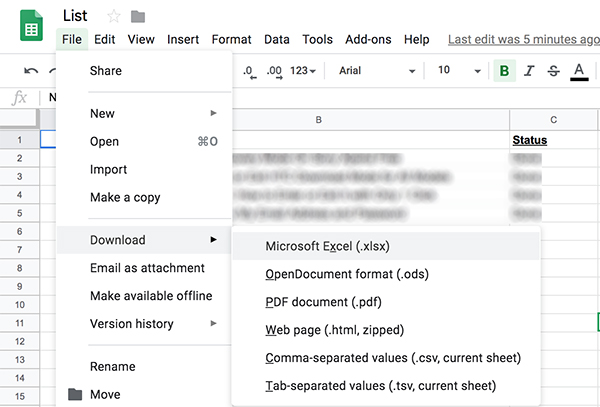Expand the Download submenu

pyautogui.click(x=144, y=240)
